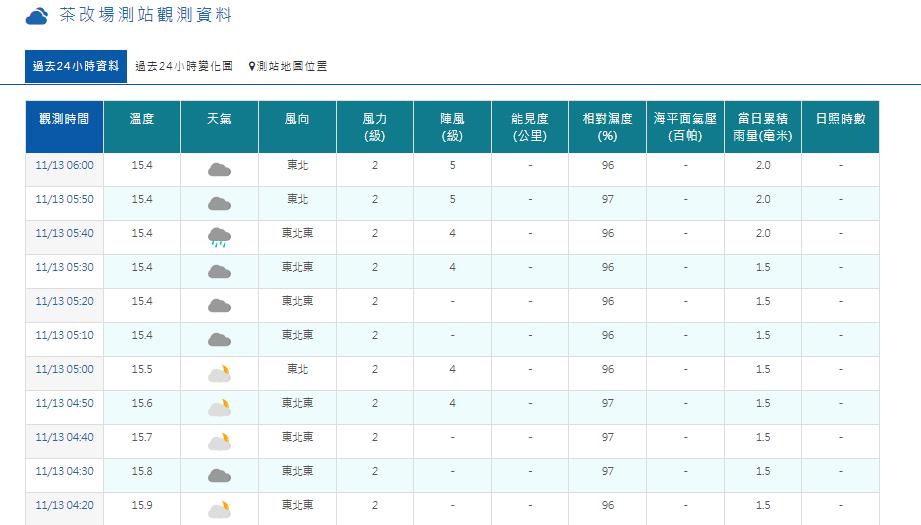Screen dimensions: 921x525
Task: Click the 風力(級) column header
Action: (x=375, y=127)
